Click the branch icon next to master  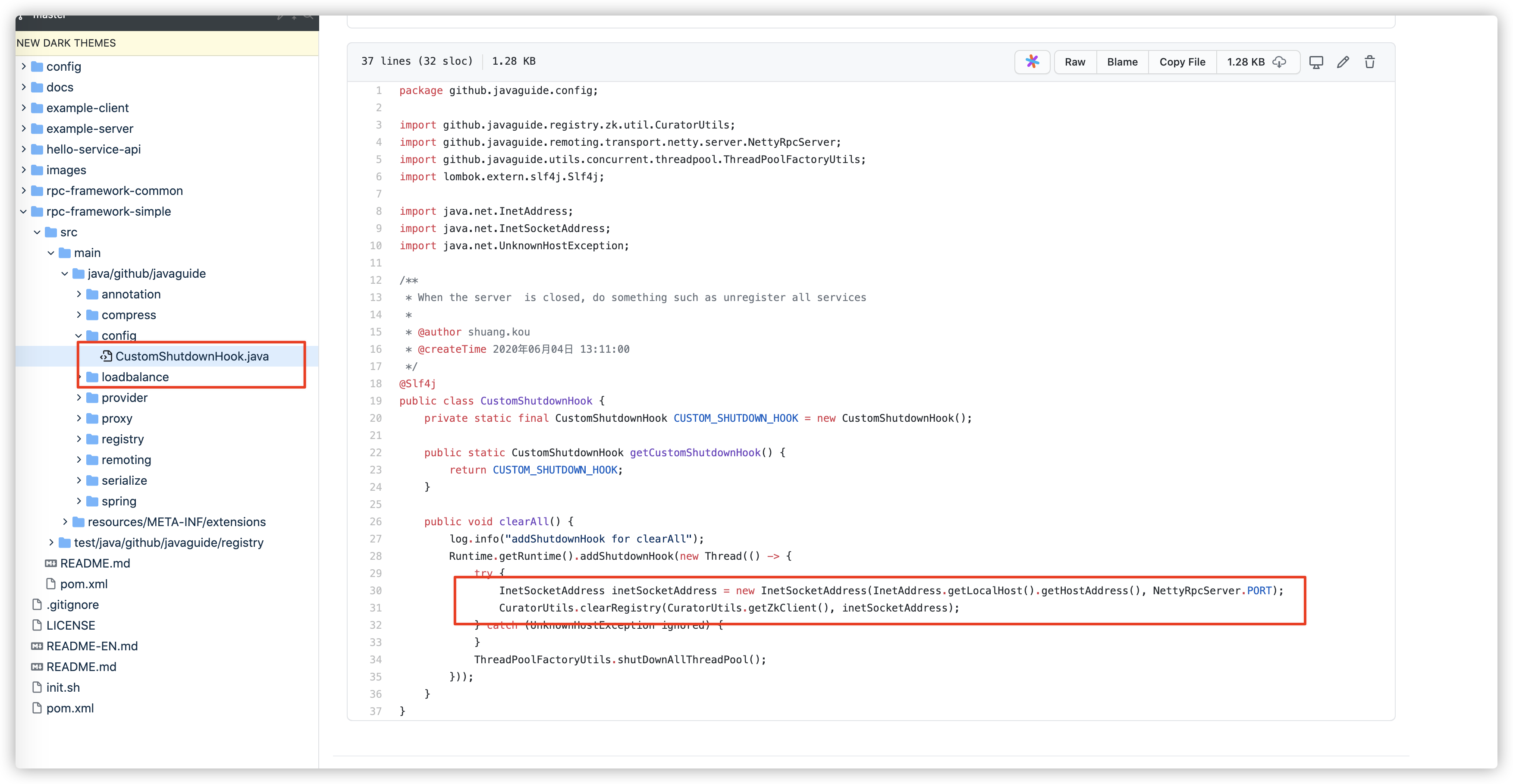21,16
